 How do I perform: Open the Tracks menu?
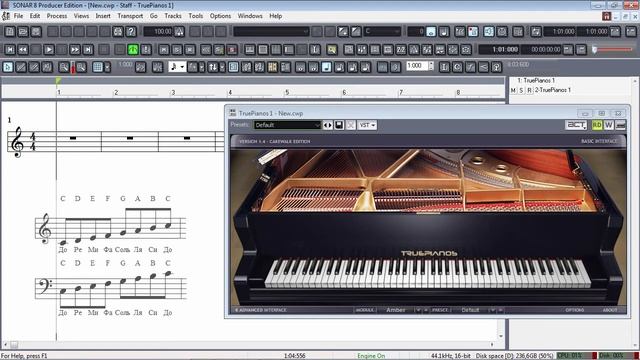[x=173, y=16]
